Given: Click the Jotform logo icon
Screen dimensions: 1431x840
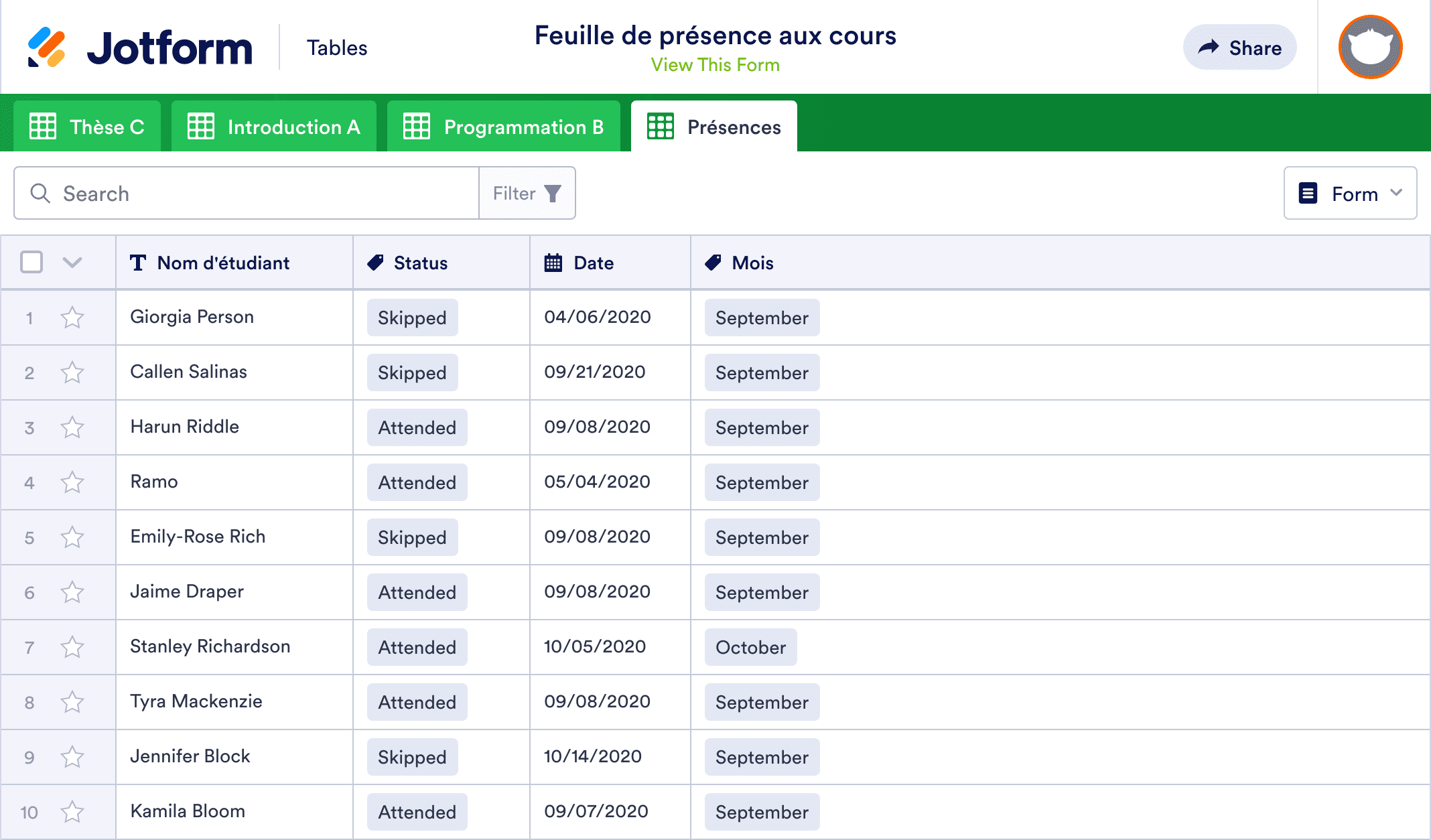Looking at the screenshot, I should pyautogui.click(x=47, y=48).
